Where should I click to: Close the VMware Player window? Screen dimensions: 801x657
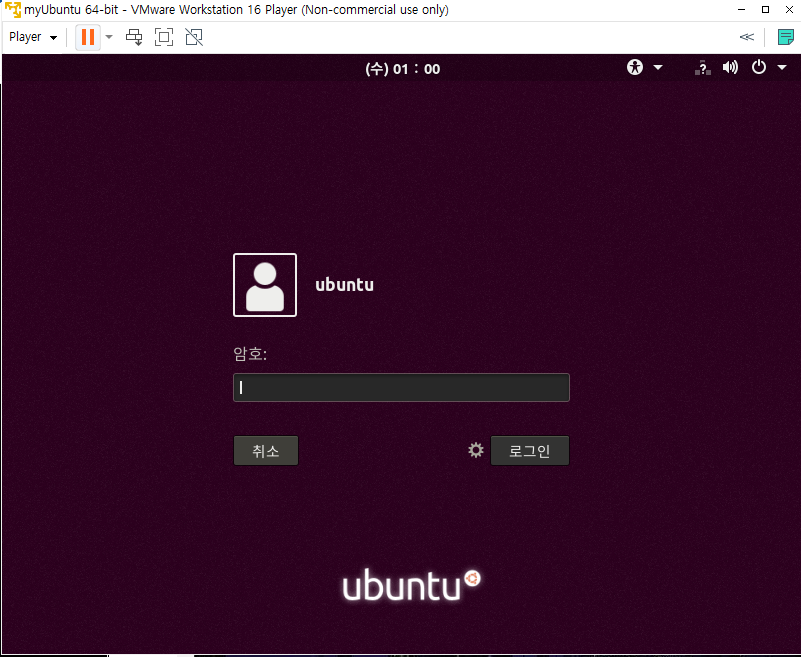coord(789,10)
